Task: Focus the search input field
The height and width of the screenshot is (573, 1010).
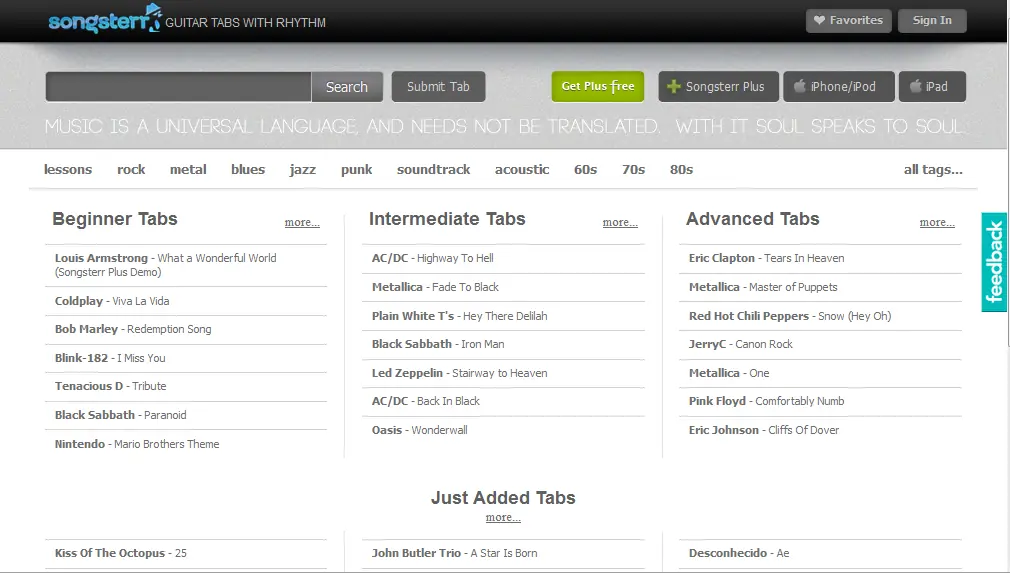Action: tap(178, 87)
